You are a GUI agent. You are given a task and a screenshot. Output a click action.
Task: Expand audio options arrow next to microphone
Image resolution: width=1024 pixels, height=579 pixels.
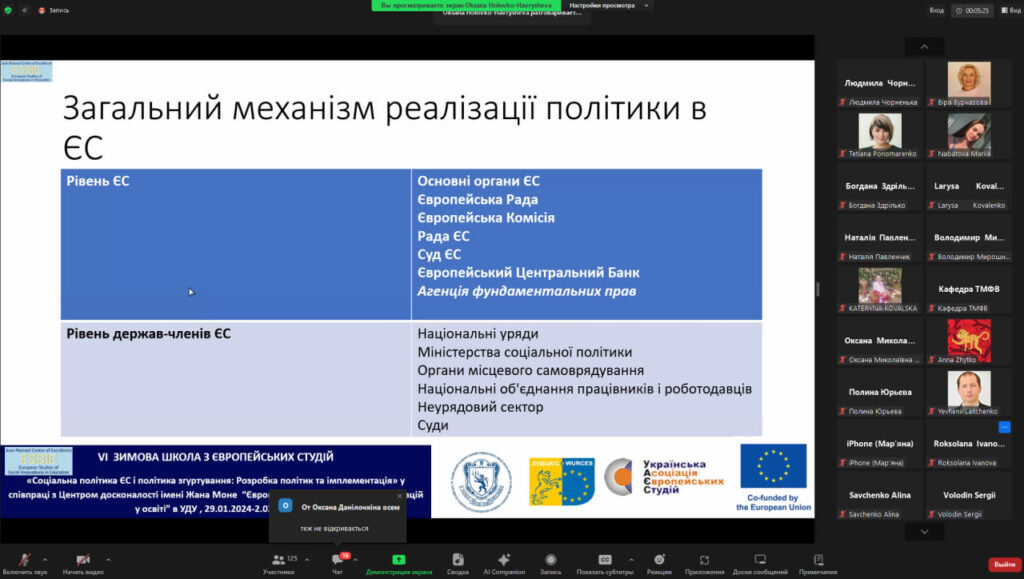pos(45,559)
